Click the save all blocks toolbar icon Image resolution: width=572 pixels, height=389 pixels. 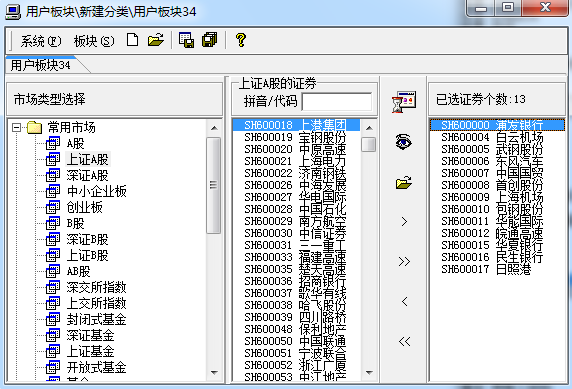(210, 40)
